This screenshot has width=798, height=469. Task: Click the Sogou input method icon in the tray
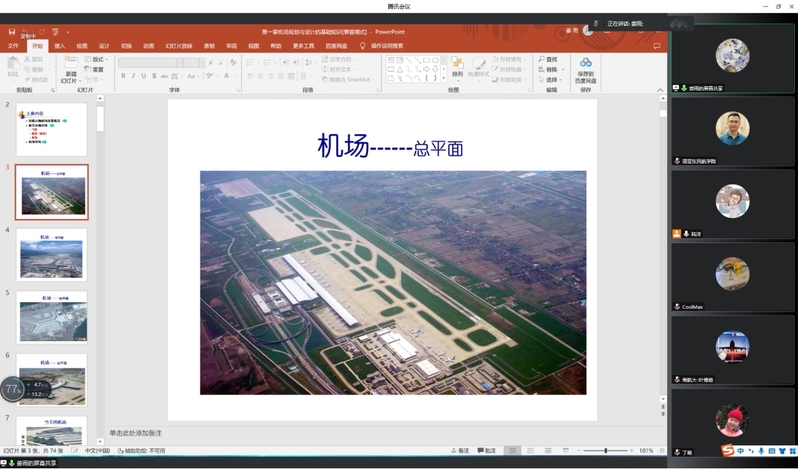[x=729, y=451]
